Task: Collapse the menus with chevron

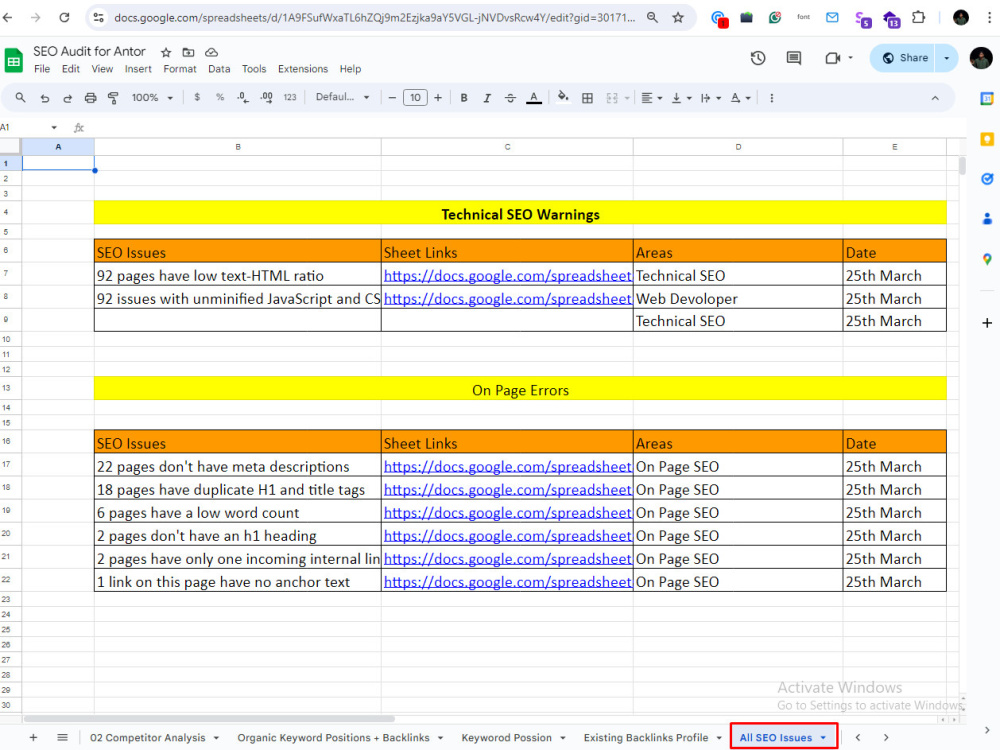Action: click(x=935, y=98)
